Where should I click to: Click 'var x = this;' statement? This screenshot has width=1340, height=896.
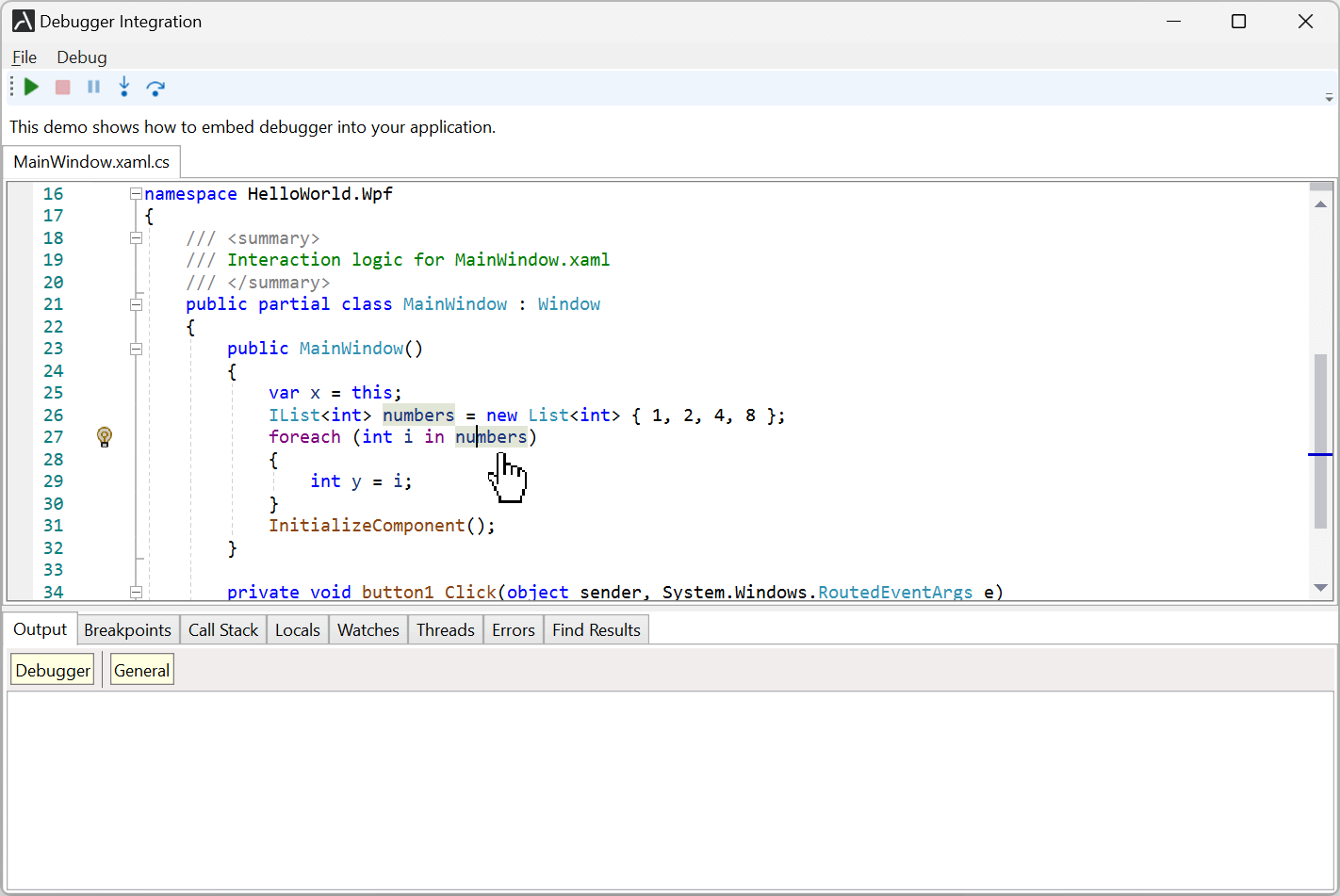click(335, 392)
